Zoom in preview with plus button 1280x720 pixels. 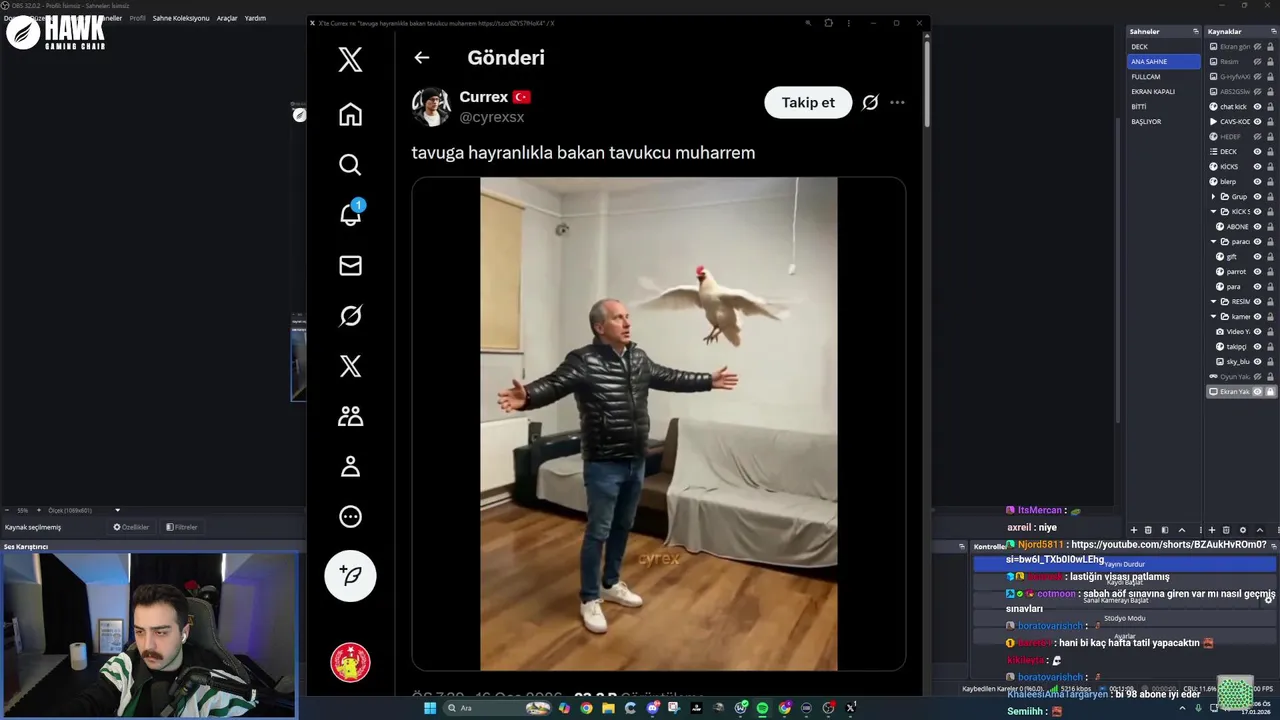click(38, 510)
